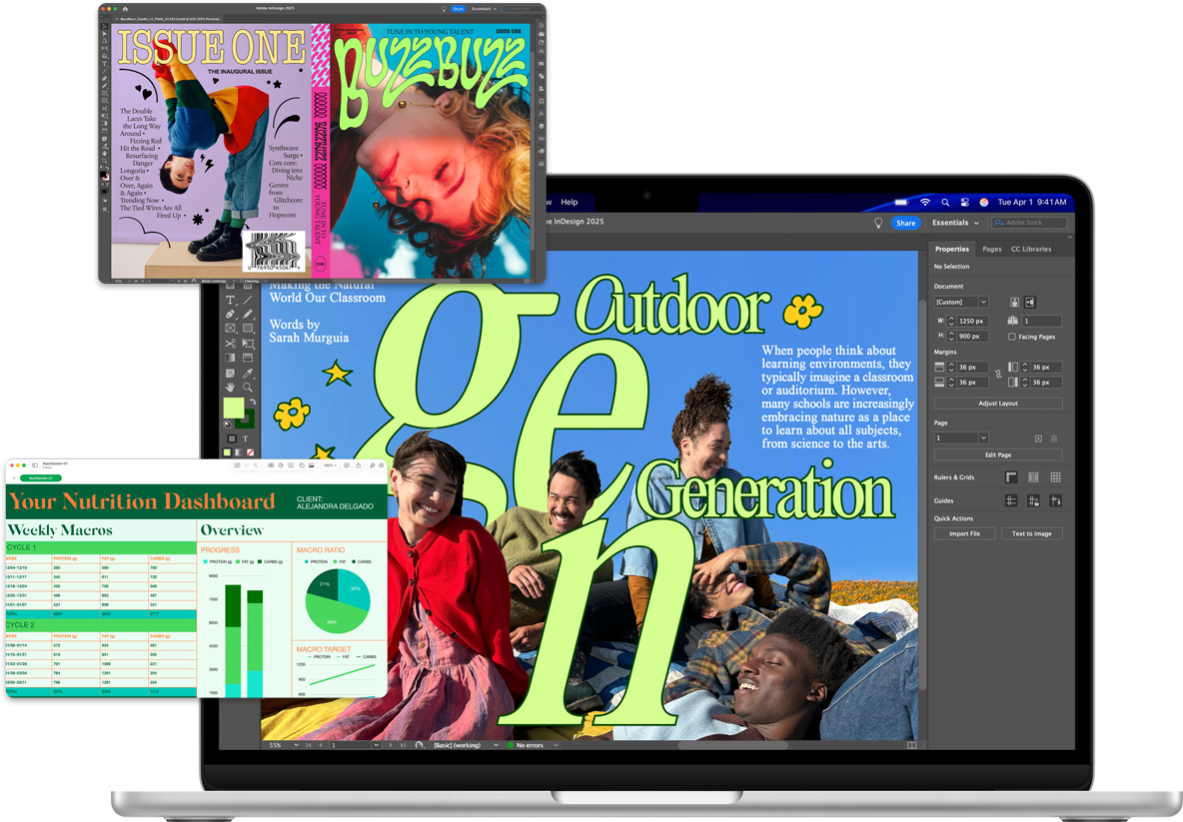
Task: Open the dropdown arrow after No errors
Action: tap(556, 745)
